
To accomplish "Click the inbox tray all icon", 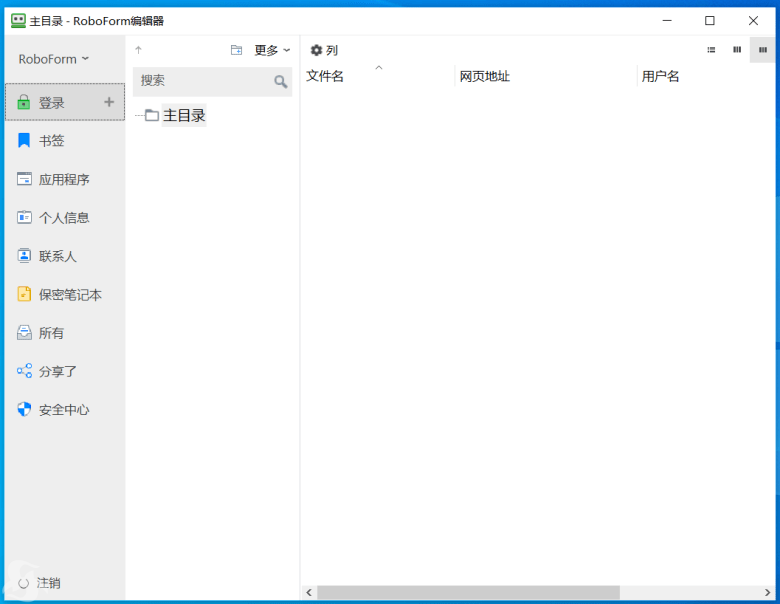I will tap(24, 332).
